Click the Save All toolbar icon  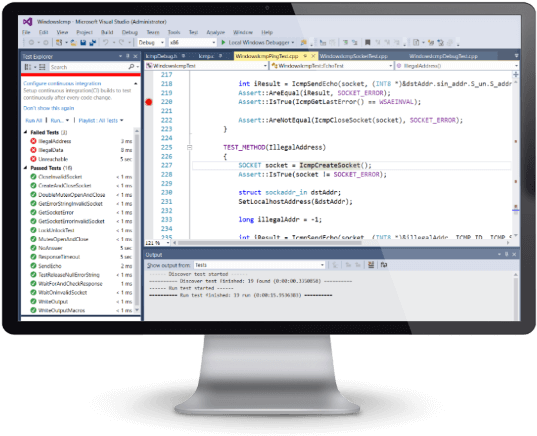point(92,43)
